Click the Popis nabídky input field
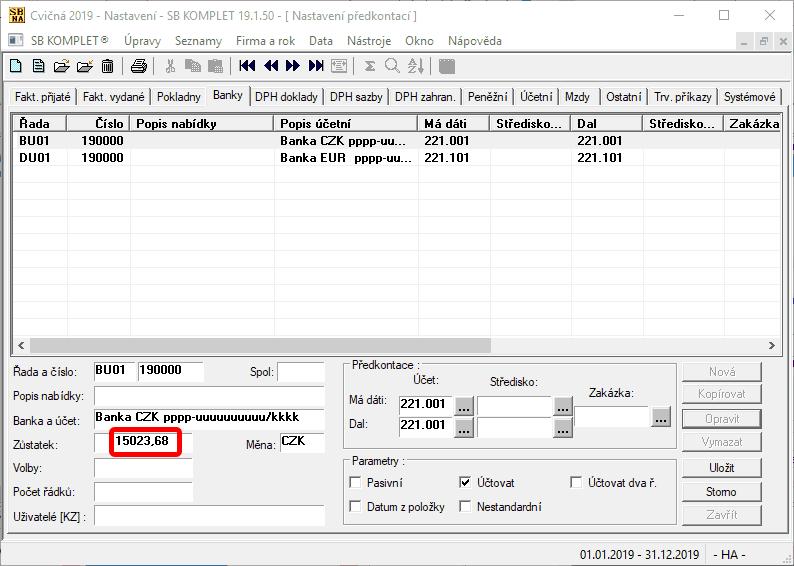794x566 pixels. point(209,396)
